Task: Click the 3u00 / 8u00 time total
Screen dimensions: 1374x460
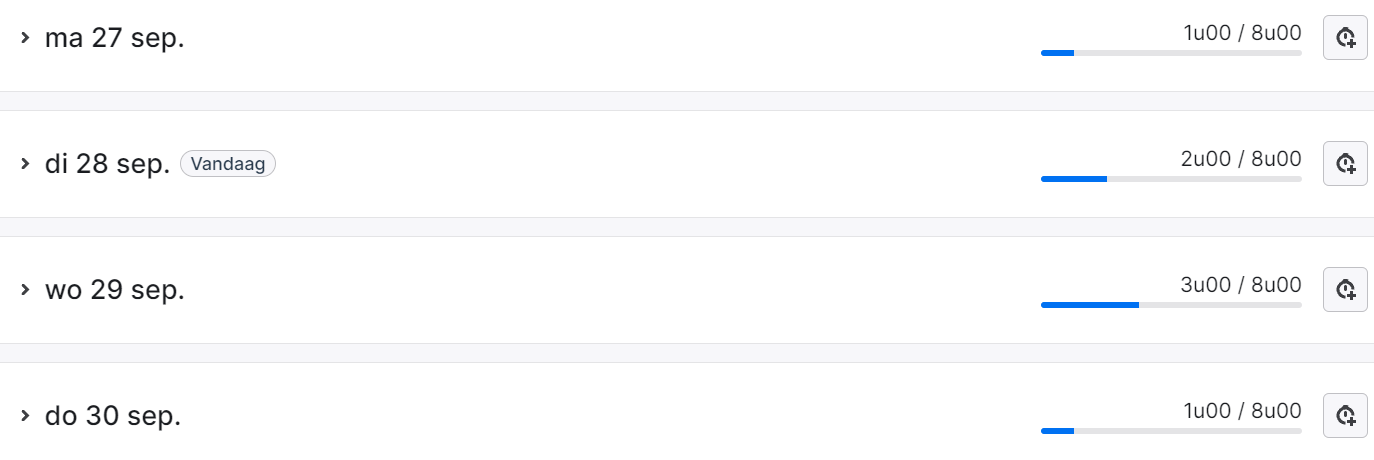Action: [x=1241, y=284]
